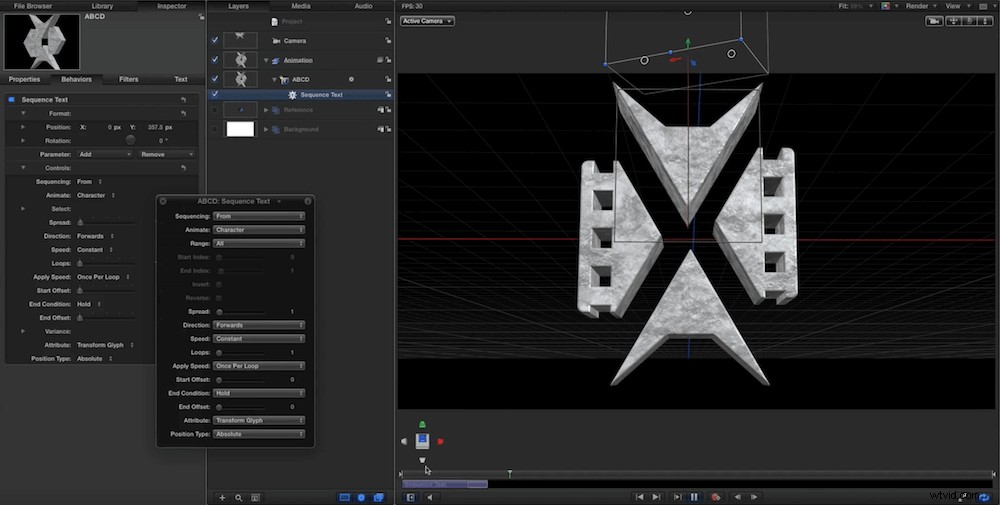Click the lock icon on Camera layer

pyautogui.click(x=388, y=40)
